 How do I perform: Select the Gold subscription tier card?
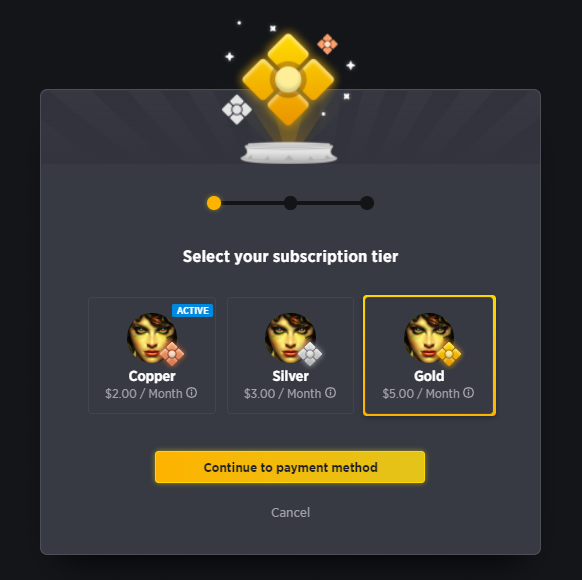(x=429, y=355)
